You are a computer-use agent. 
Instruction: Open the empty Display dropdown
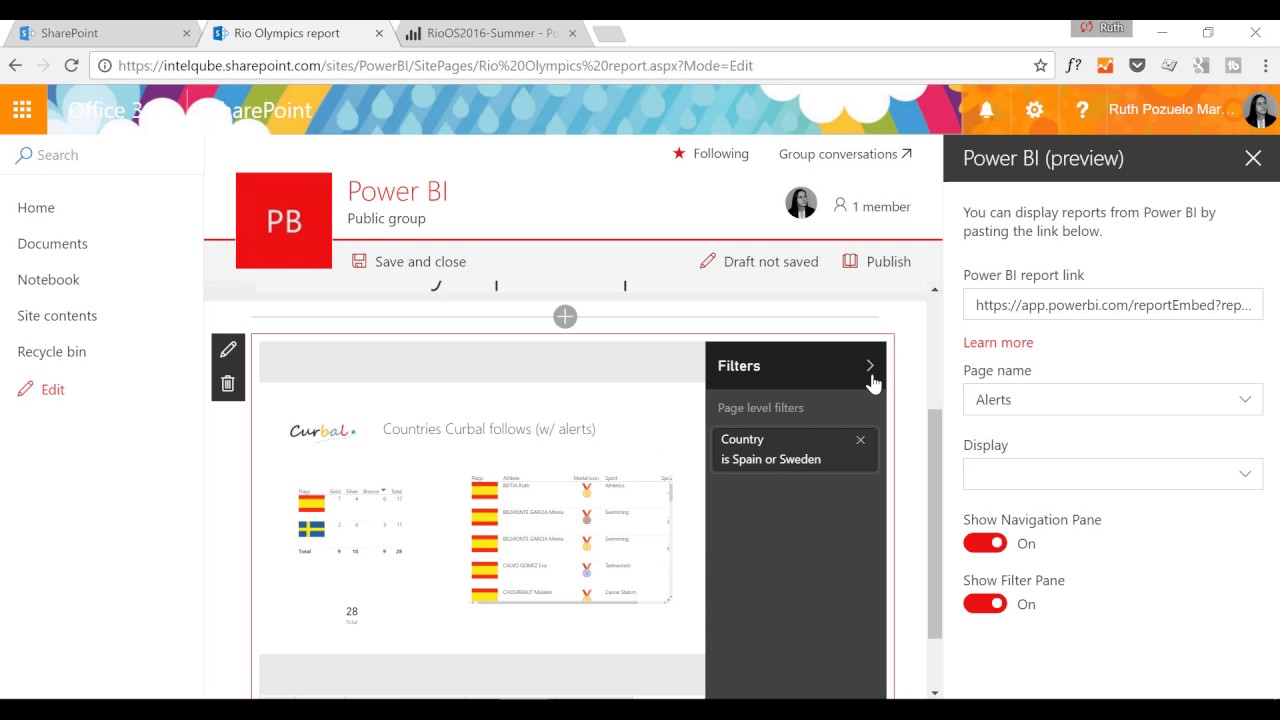(x=1112, y=473)
